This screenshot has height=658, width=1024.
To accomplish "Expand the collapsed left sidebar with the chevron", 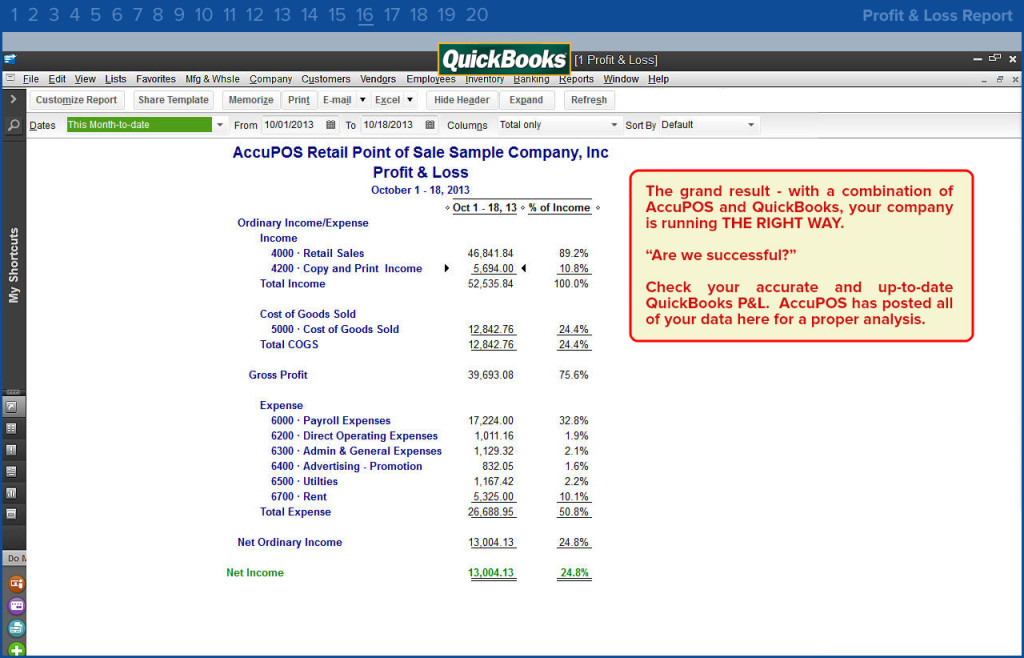I will coord(13,99).
